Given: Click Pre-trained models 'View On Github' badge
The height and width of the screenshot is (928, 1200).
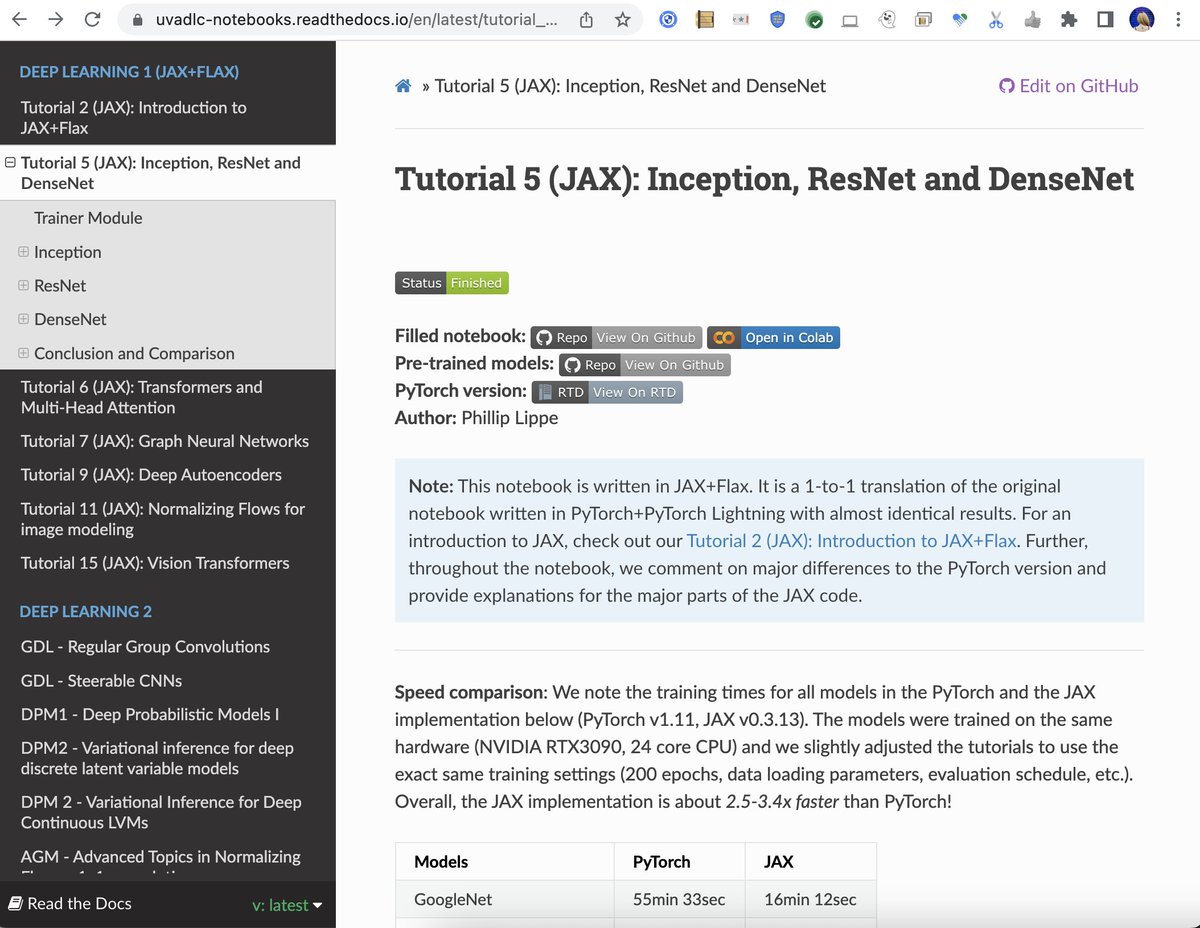Looking at the screenshot, I should pyautogui.click(x=644, y=365).
